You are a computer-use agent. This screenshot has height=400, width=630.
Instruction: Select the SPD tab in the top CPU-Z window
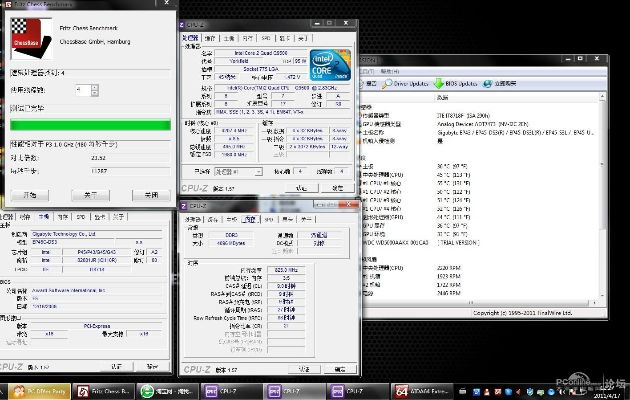[266, 39]
